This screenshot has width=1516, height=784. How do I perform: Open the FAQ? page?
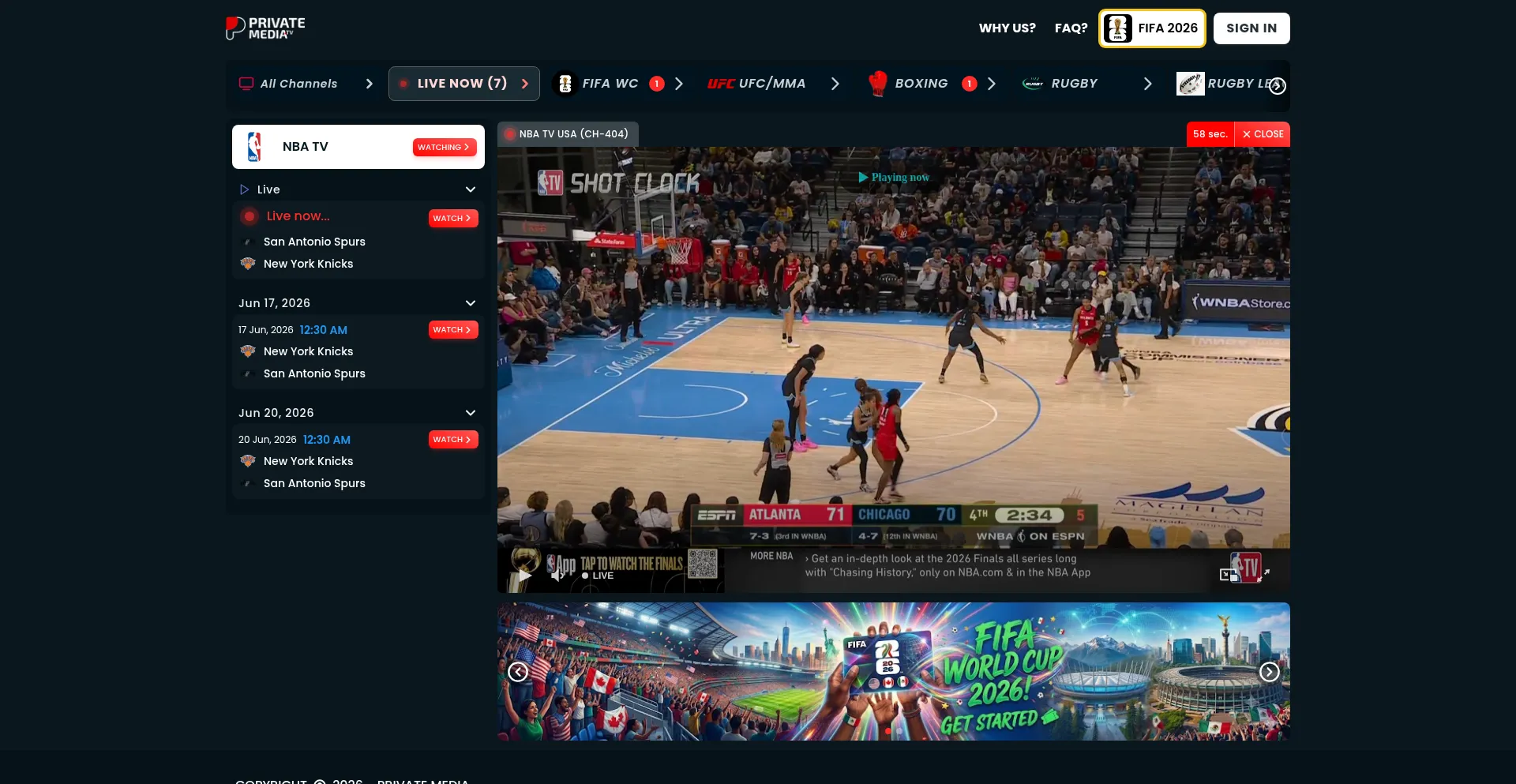point(1071,28)
